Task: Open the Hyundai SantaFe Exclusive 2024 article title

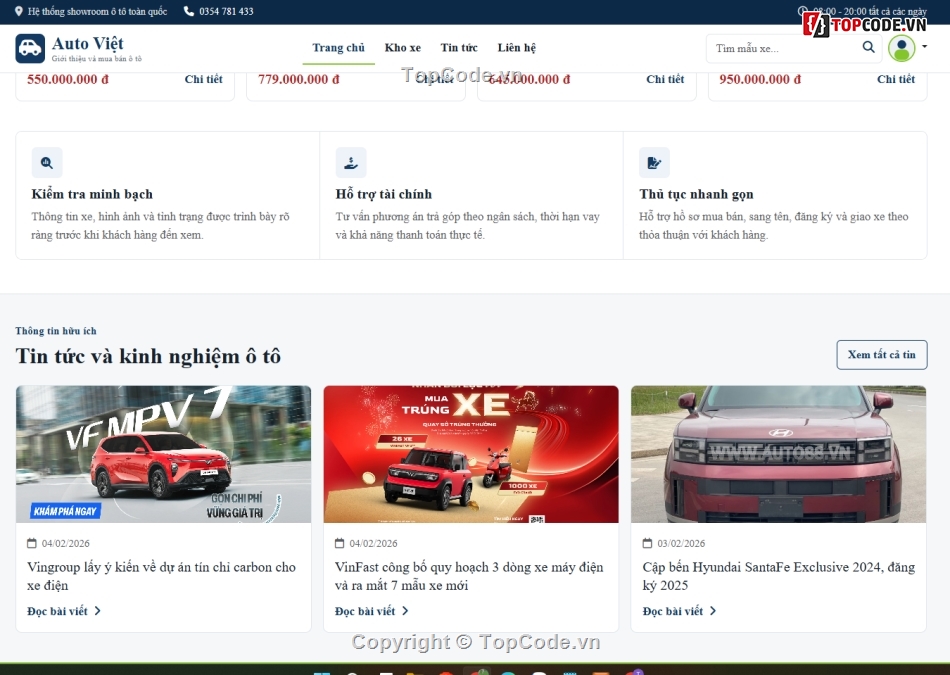Action: (779, 576)
